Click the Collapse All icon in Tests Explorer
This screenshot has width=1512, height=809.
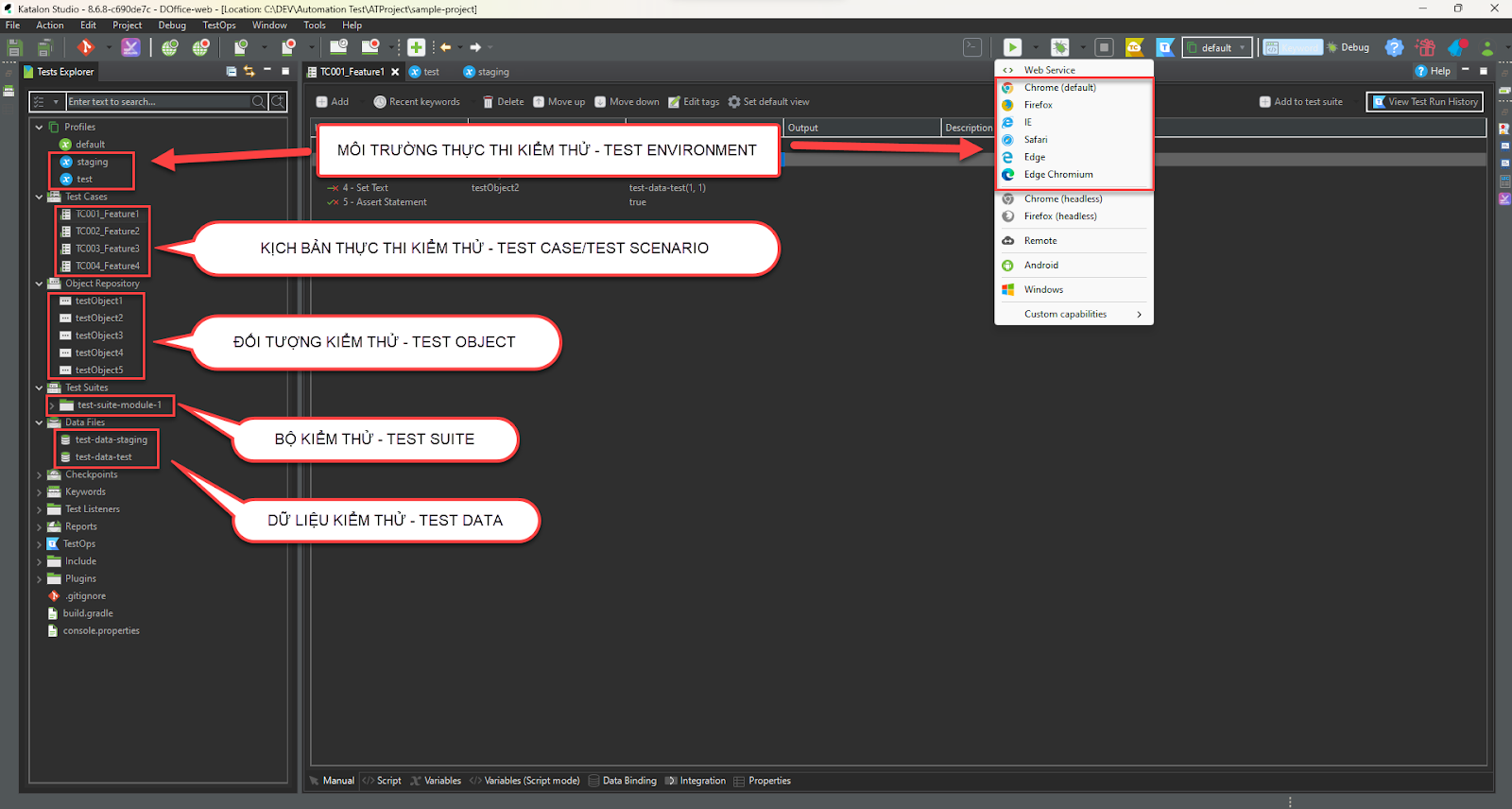[232, 72]
